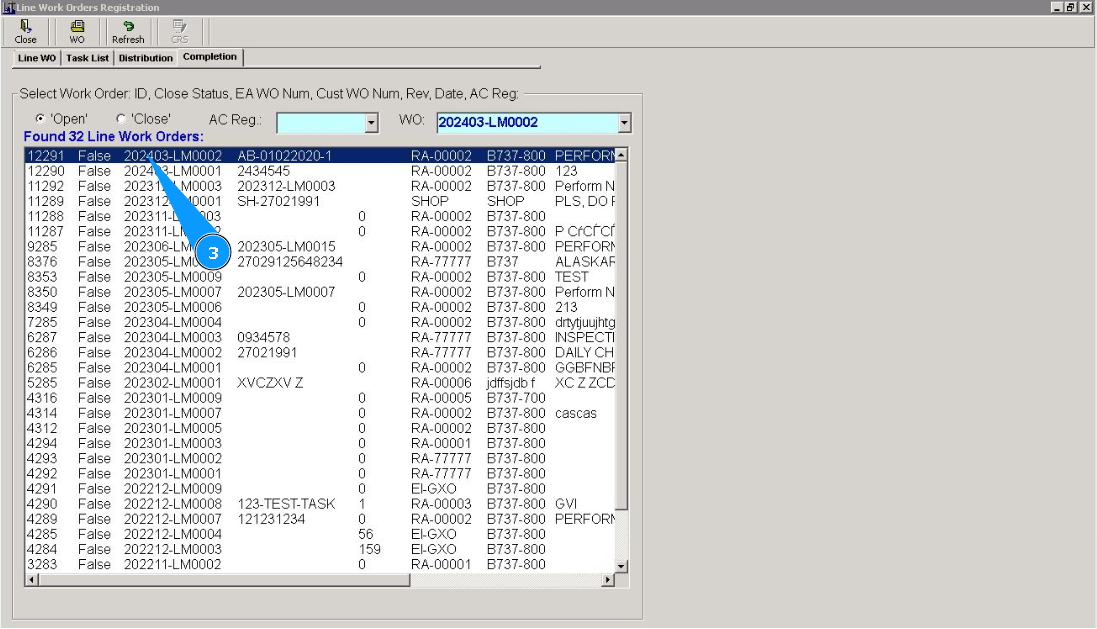Select work order row 9285
The height and width of the screenshot is (629, 1097).
[x=320, y=247]
